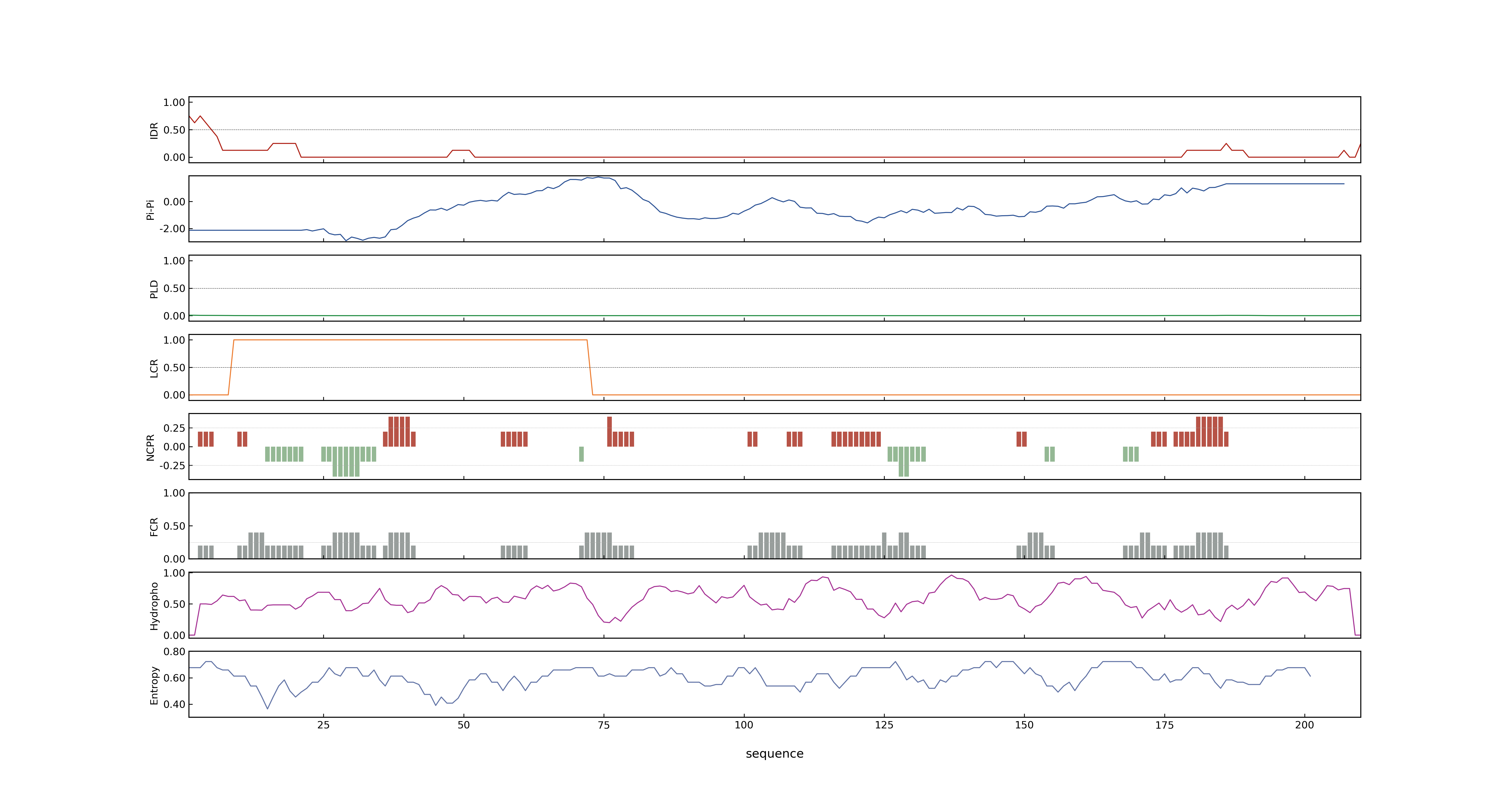The image size is (1512, 806).
Task: Click the 1.00 tick of LCR panel
Action: pyautogui.click(x=174, y=340)
